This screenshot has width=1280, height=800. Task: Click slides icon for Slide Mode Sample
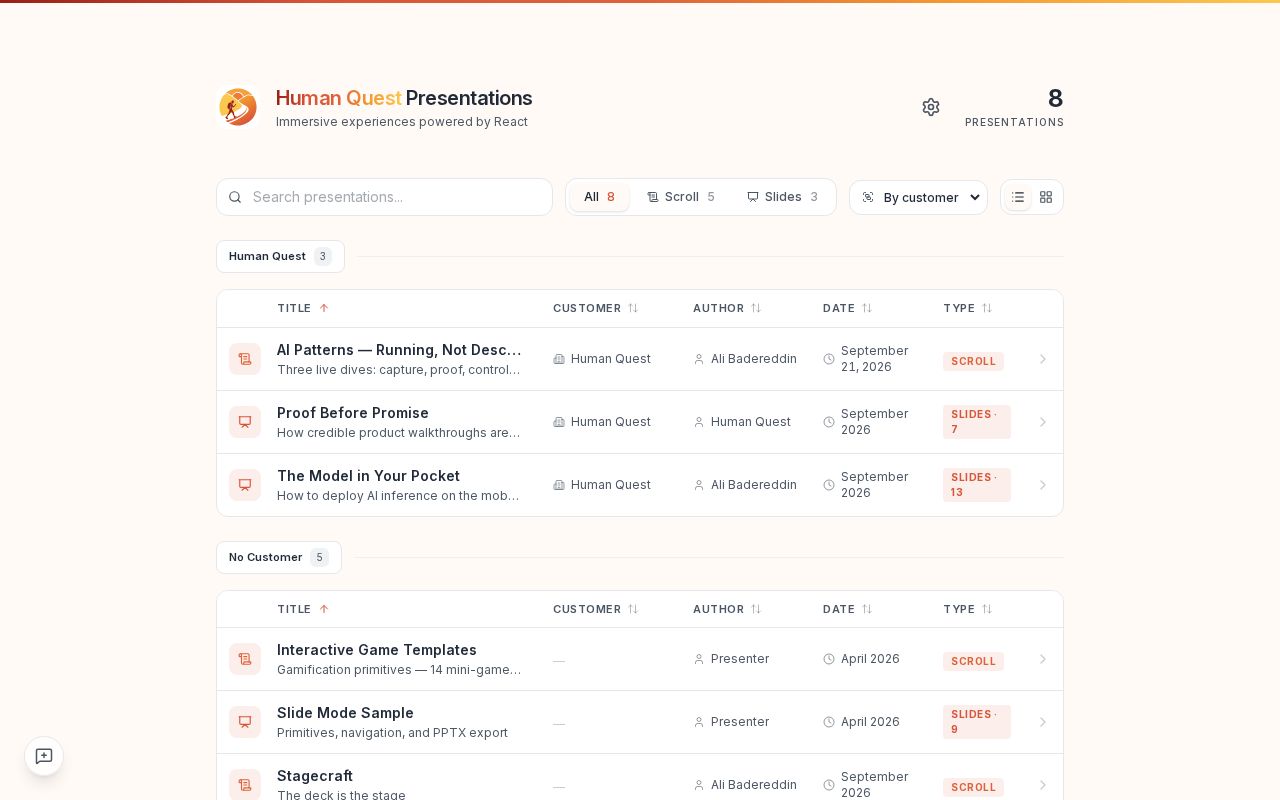coord(245,722)
